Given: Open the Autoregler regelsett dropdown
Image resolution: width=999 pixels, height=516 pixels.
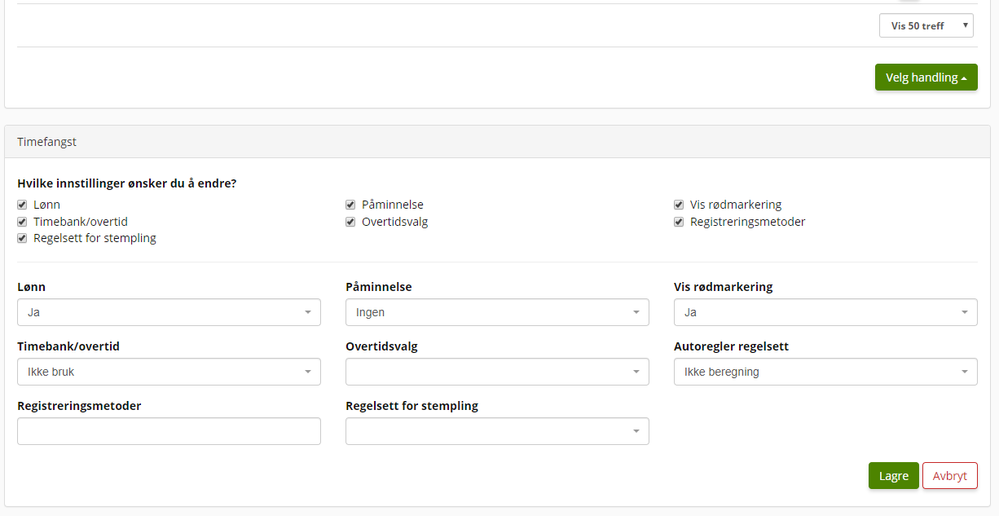Looking at the screenshot, I should pos(825,372).
